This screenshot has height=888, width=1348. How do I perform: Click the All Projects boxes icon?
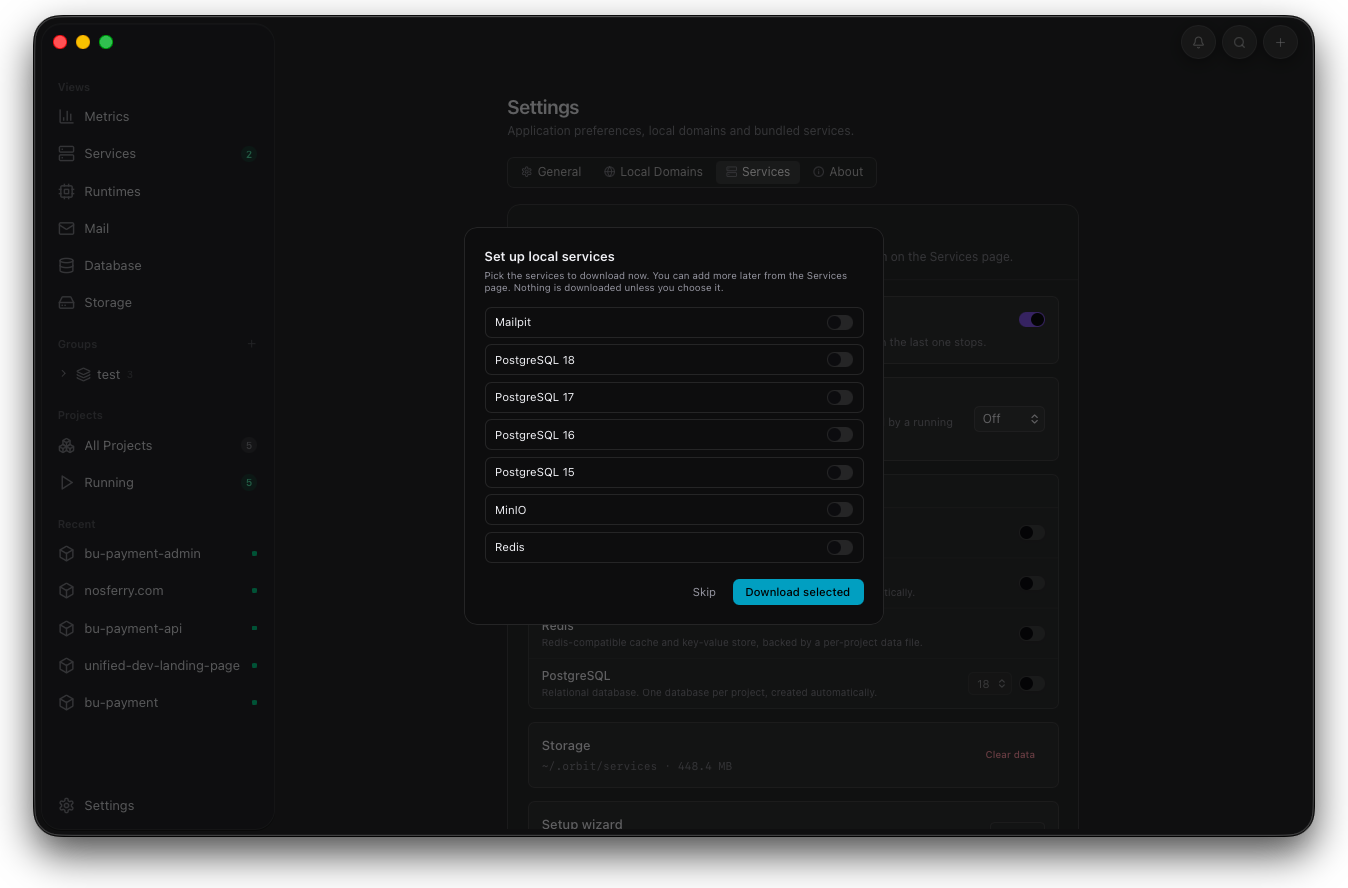pos(66,445)
